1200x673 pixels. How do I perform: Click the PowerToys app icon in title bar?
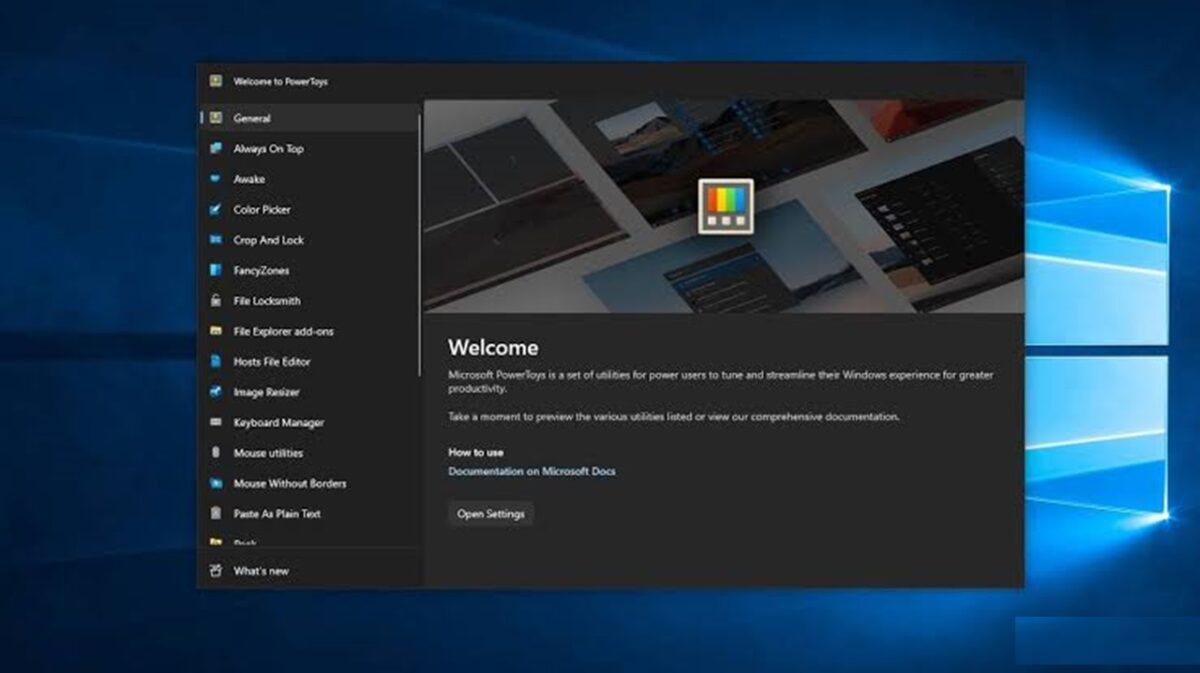pyautogui.click(x=215, y=81)
